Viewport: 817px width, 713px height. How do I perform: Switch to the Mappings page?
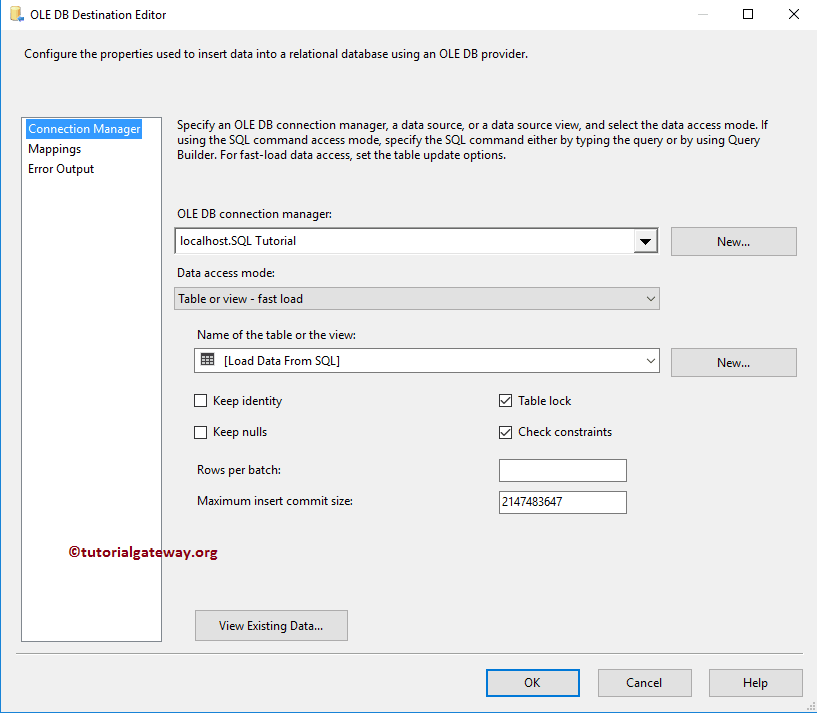tap(55, 149)
